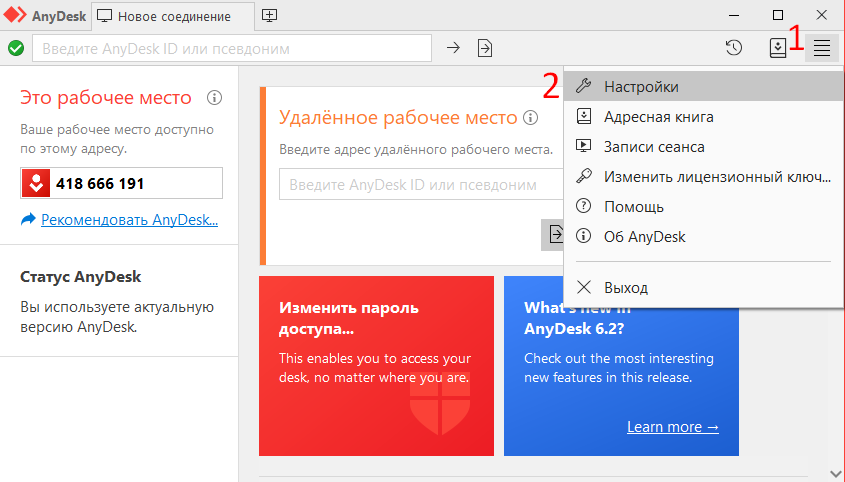Open Адресная книга menu entry
This screenshot has width=845, height=482.
coord(658,117)
